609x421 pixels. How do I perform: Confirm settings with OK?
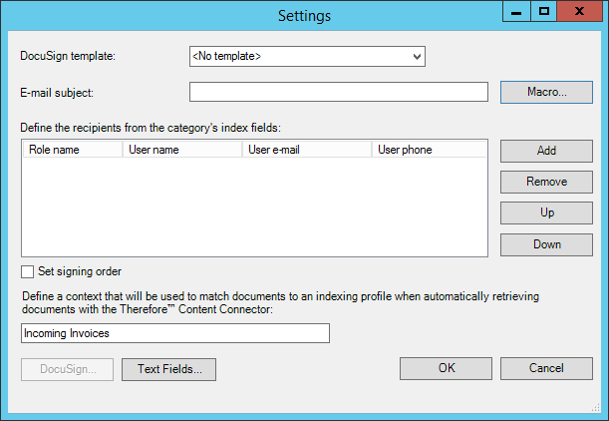coord(446,368)
